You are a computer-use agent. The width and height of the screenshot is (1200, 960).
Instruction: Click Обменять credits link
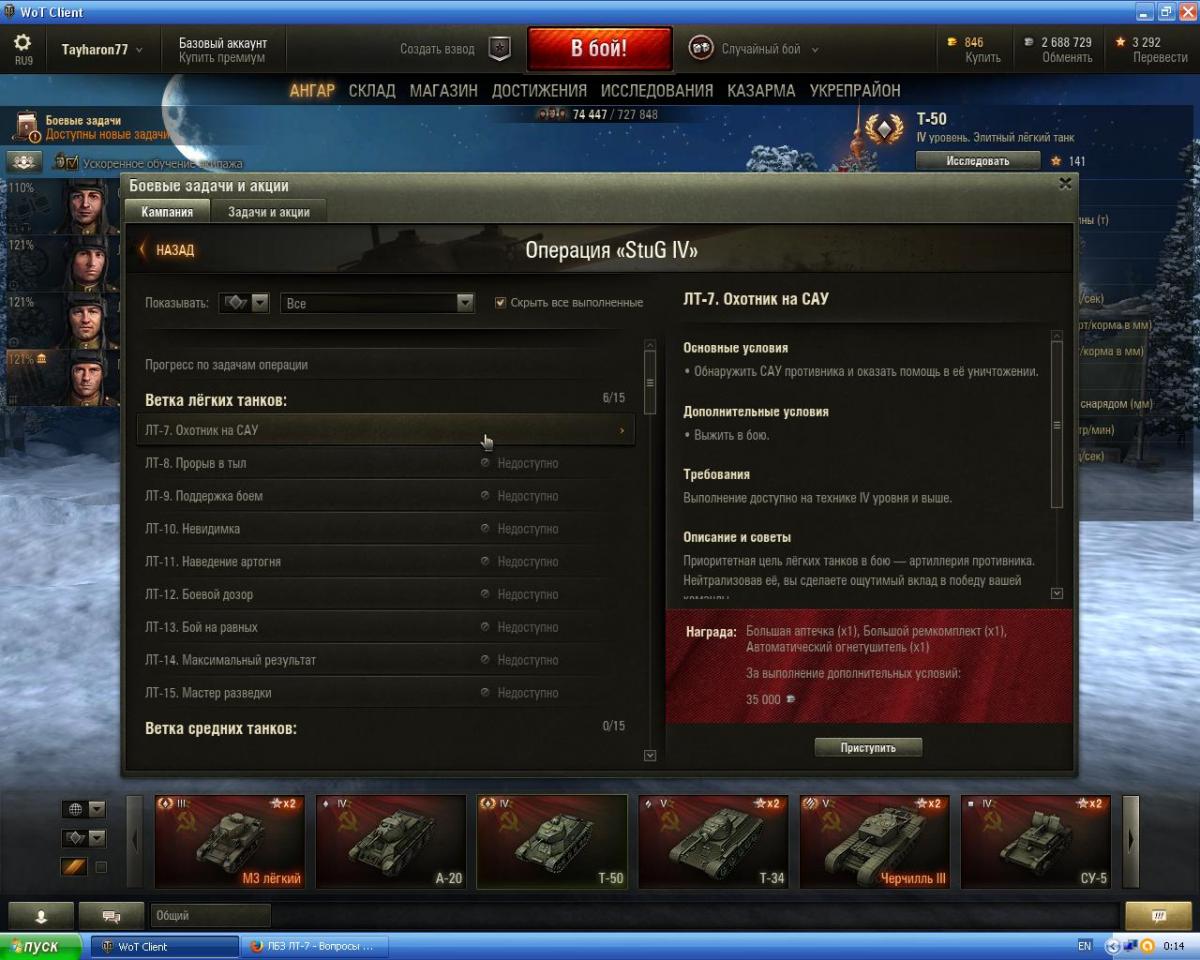(x=1067, y=57)
